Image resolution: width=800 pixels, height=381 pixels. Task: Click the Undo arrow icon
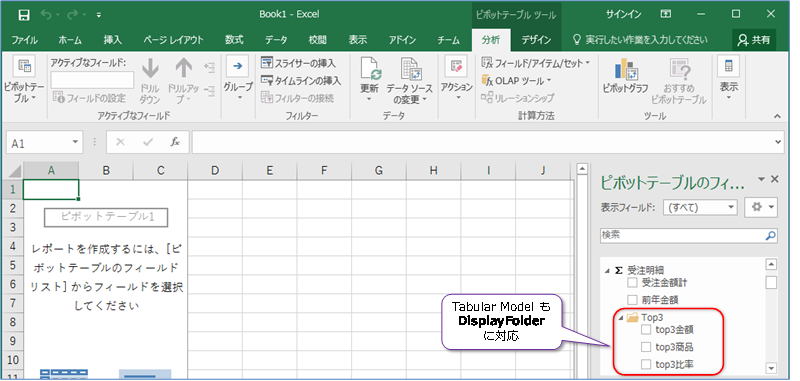[x=46, y=15]
